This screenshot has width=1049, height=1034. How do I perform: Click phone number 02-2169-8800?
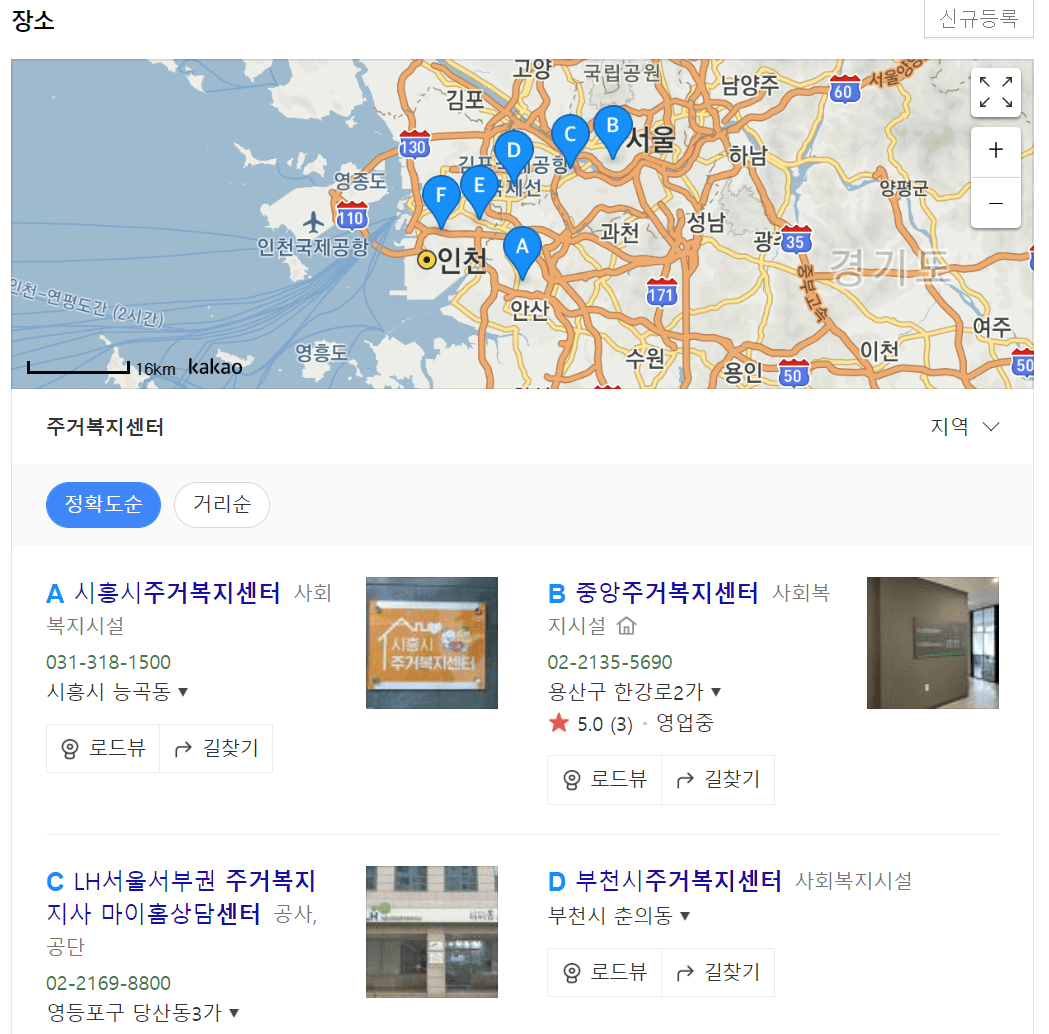point(108,983)
